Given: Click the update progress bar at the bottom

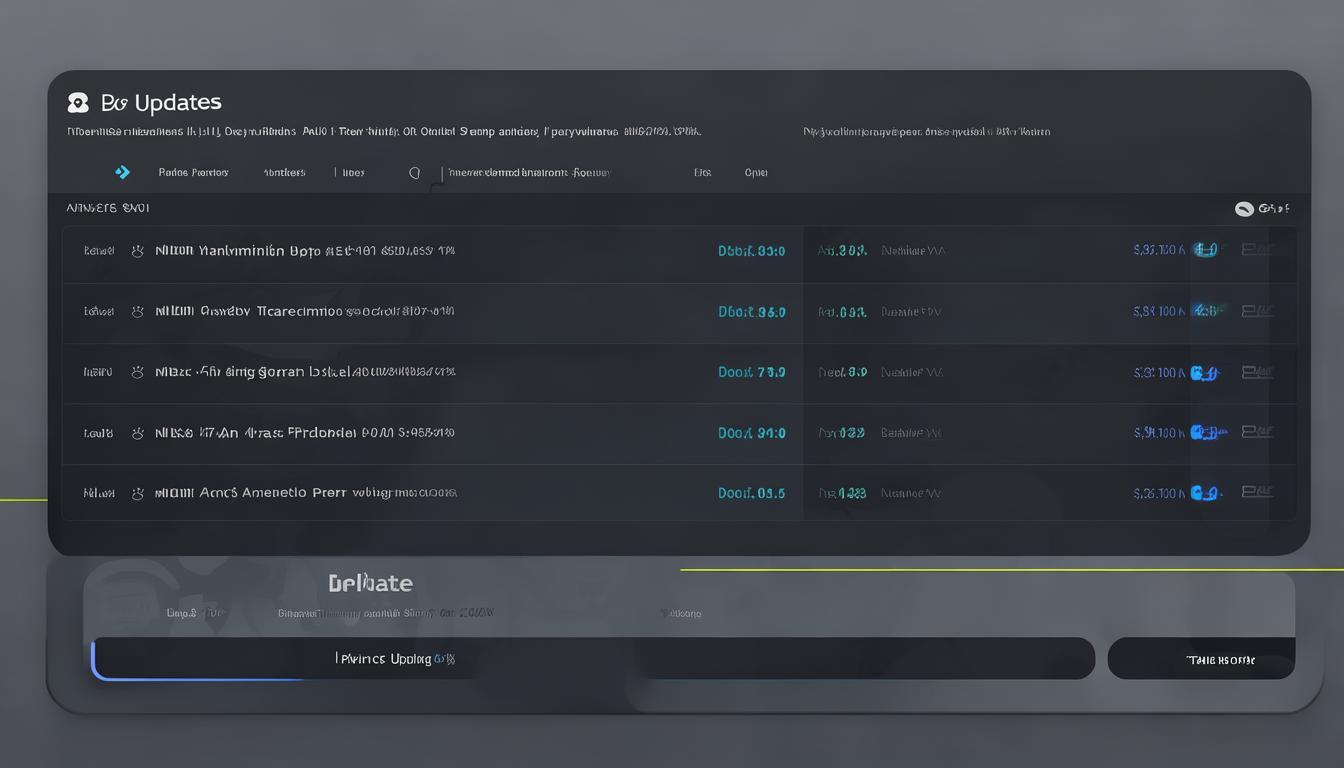Looking at the screenshot, I should pyautogui.click(x=593, y=659).
